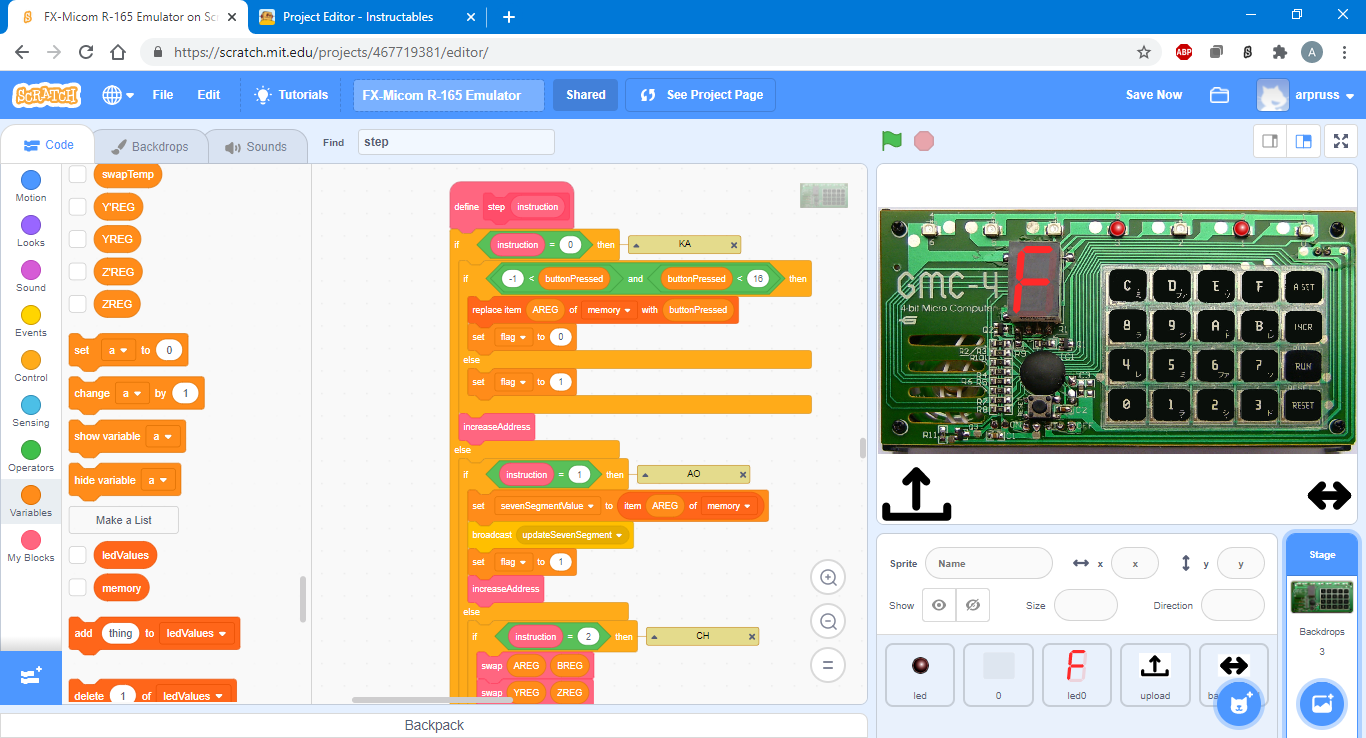Reload the browser page
Image resolution: width=1366 pixels, height=738 pixels.
click(86, 52)
